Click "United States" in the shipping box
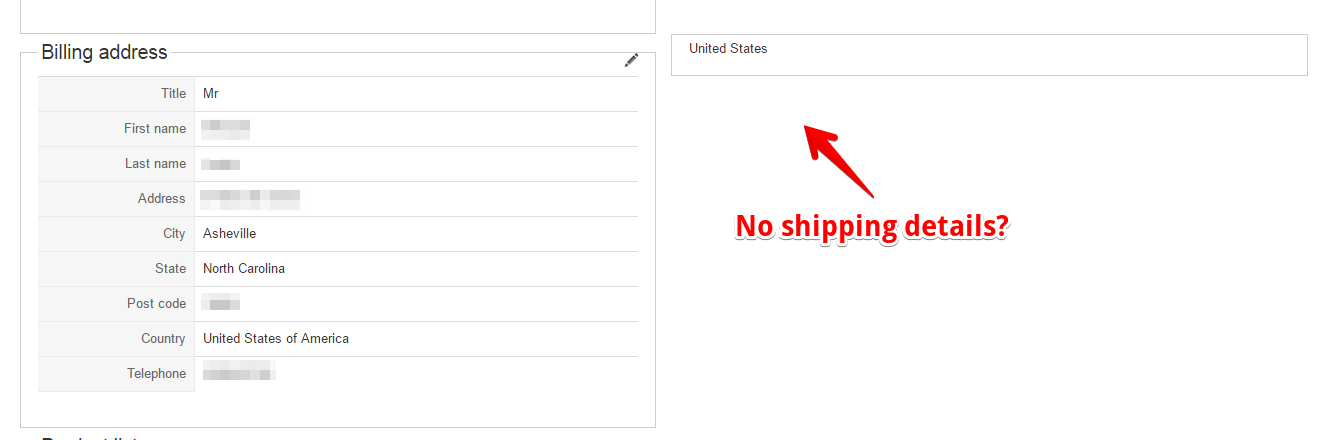Screen dimensions: 1332x440 (x=728, y=49)
